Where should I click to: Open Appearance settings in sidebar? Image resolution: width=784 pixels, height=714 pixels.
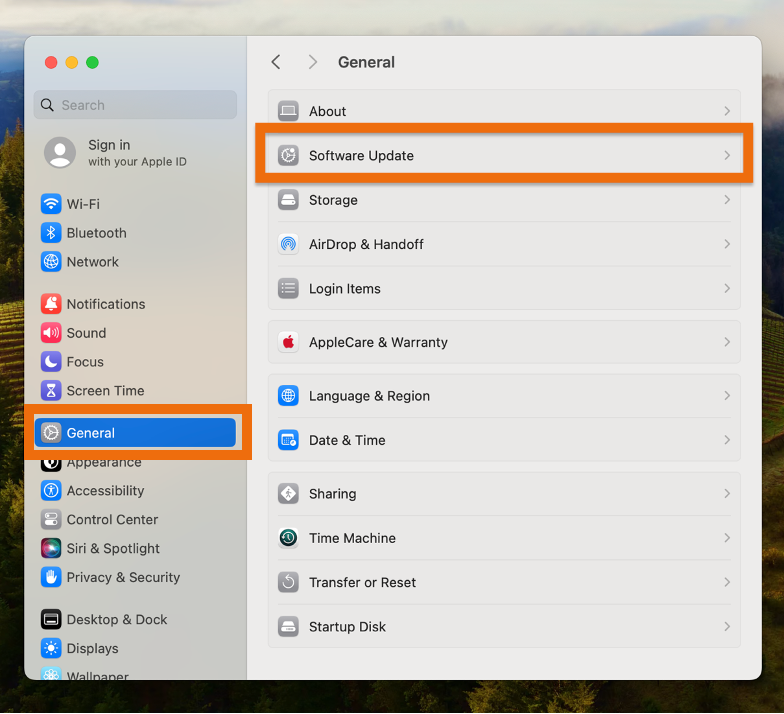click(x=104, y=463)
